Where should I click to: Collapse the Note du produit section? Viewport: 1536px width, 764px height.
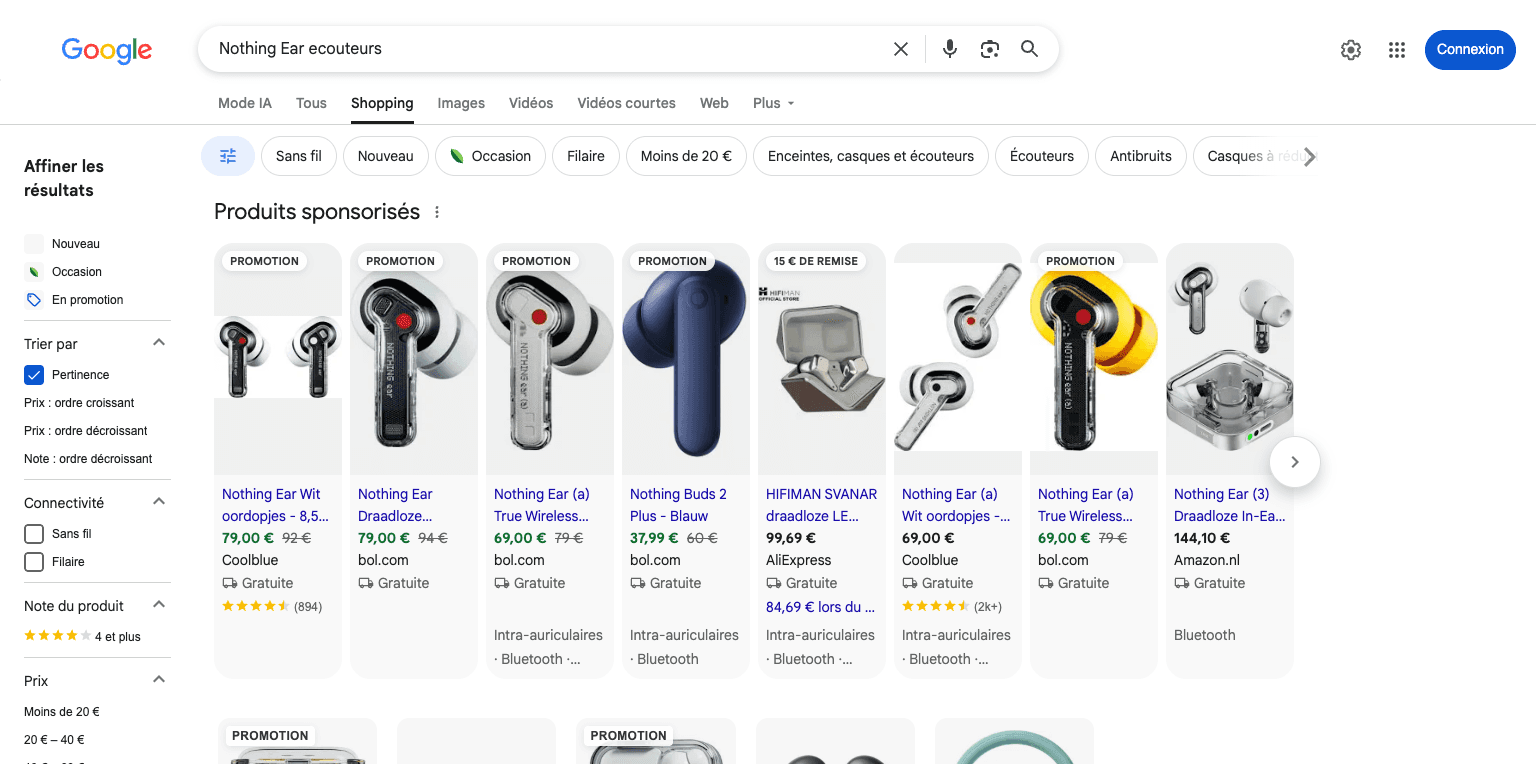[x=158, y=605]
